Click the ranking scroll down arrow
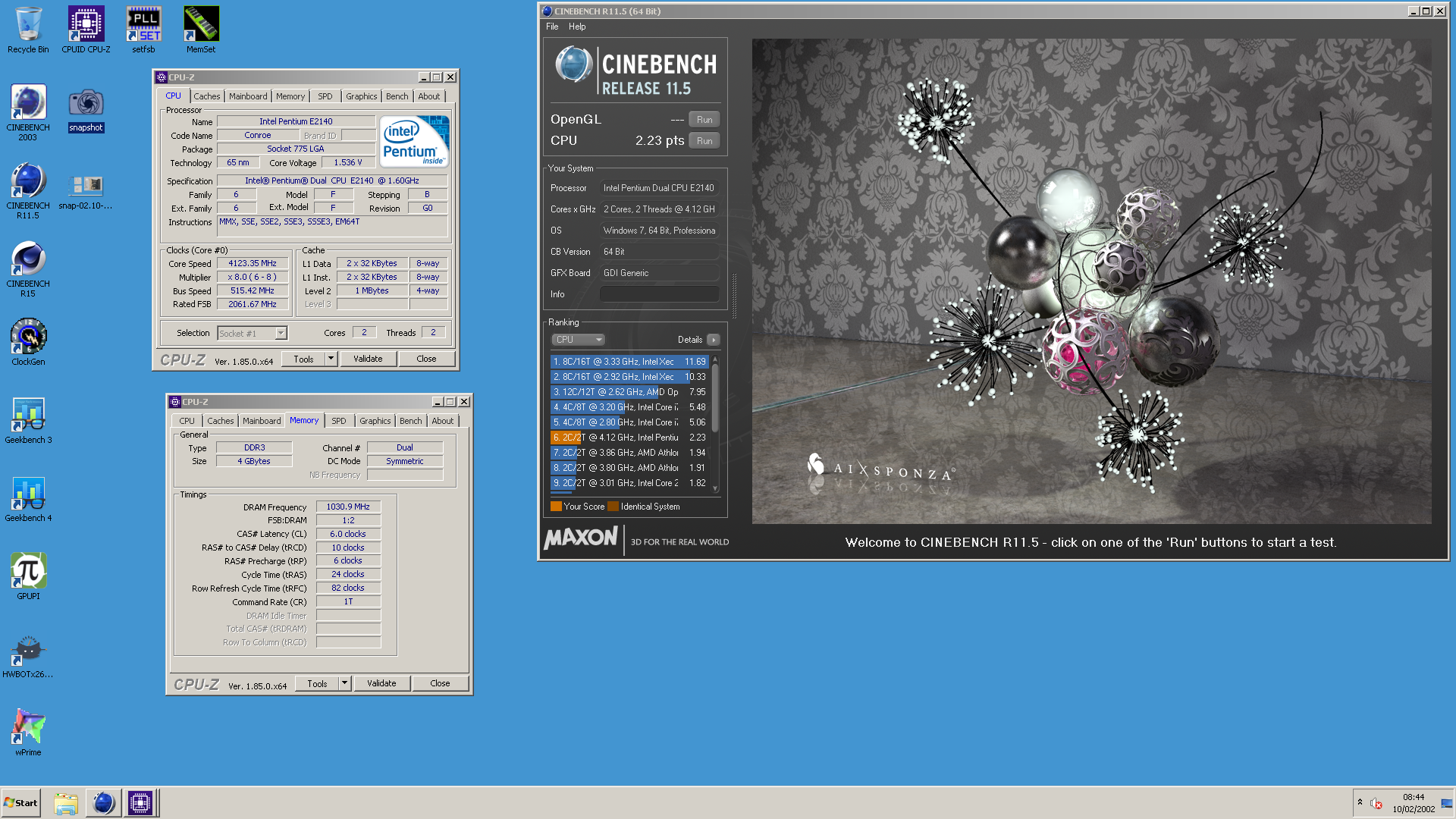 pyautogui.click(x=715, y=489)
